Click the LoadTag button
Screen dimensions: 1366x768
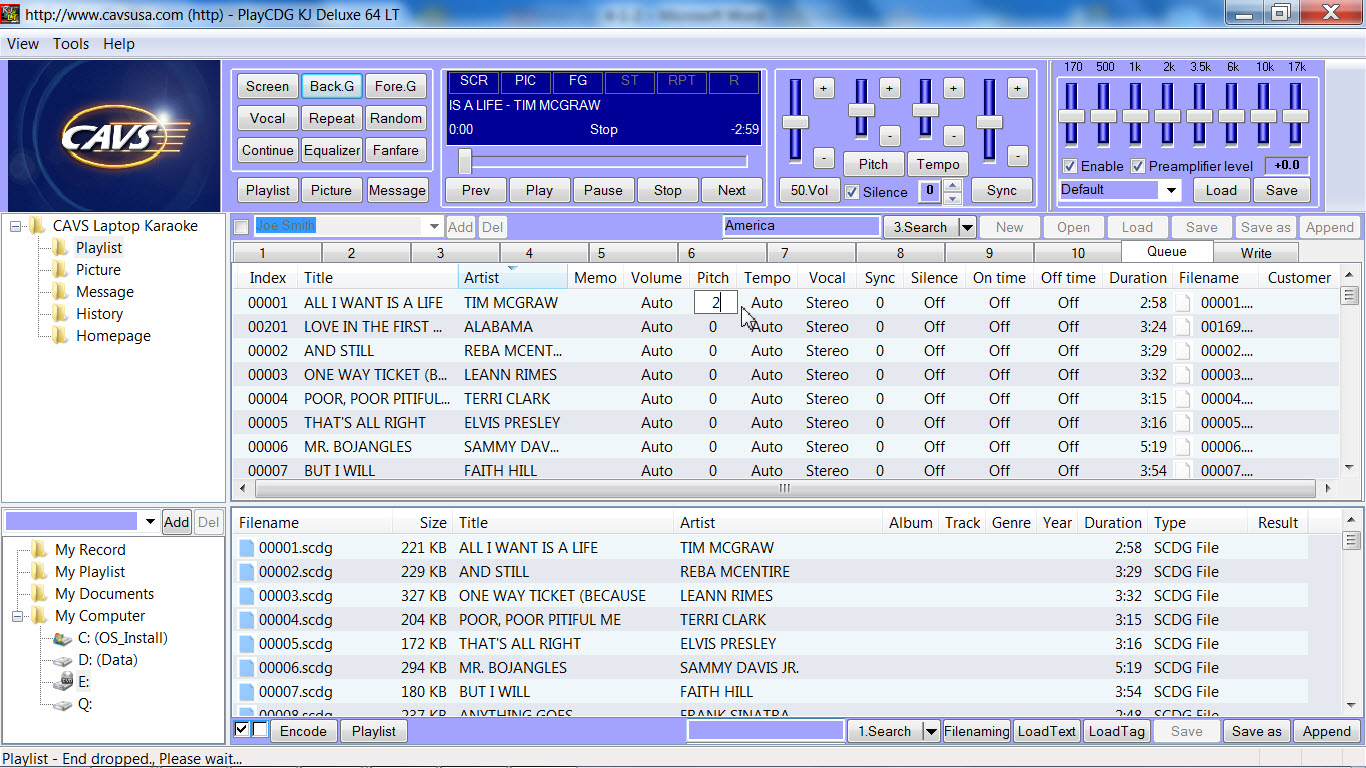1116,731
